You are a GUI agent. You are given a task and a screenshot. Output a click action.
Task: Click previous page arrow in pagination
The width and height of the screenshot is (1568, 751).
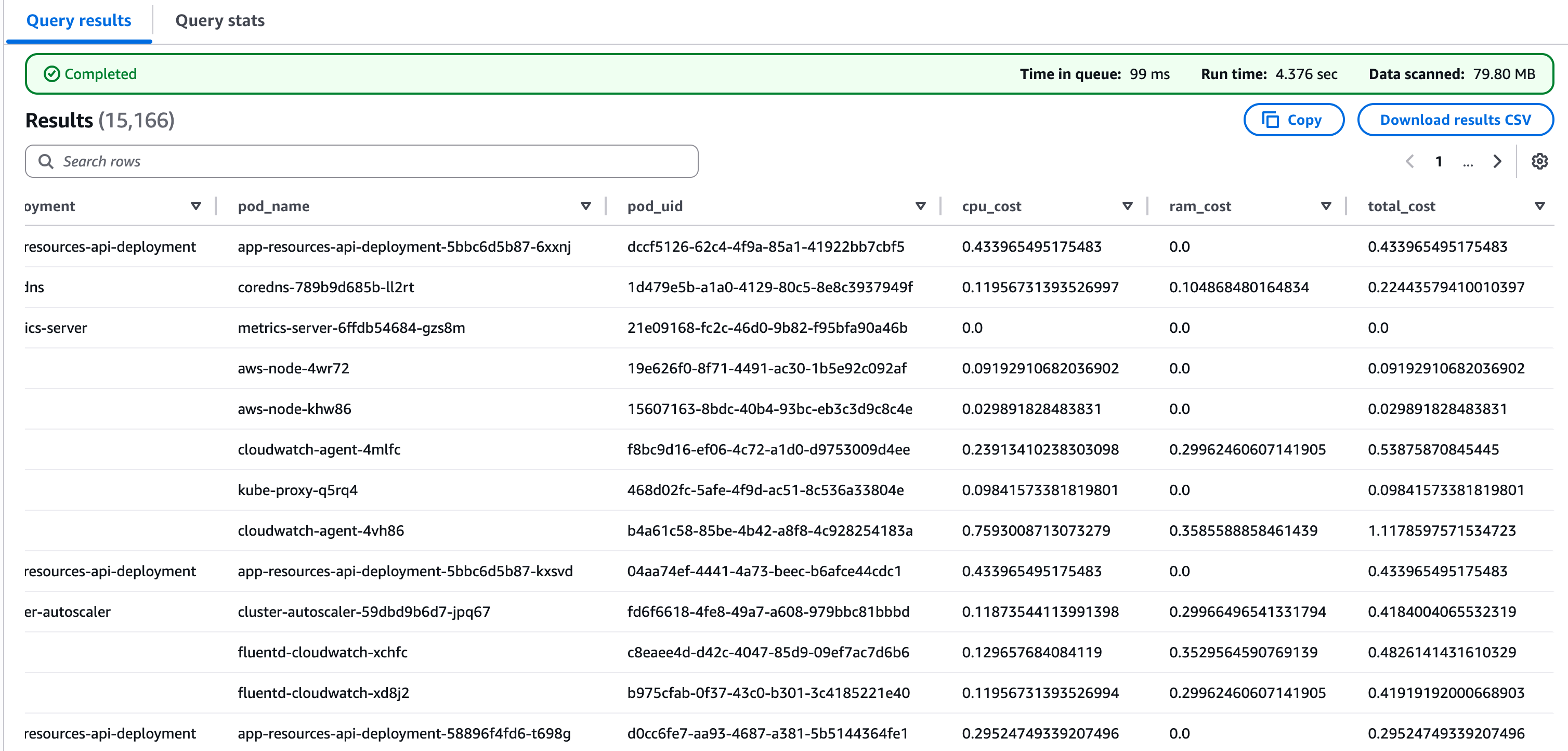coord(1410,161)
